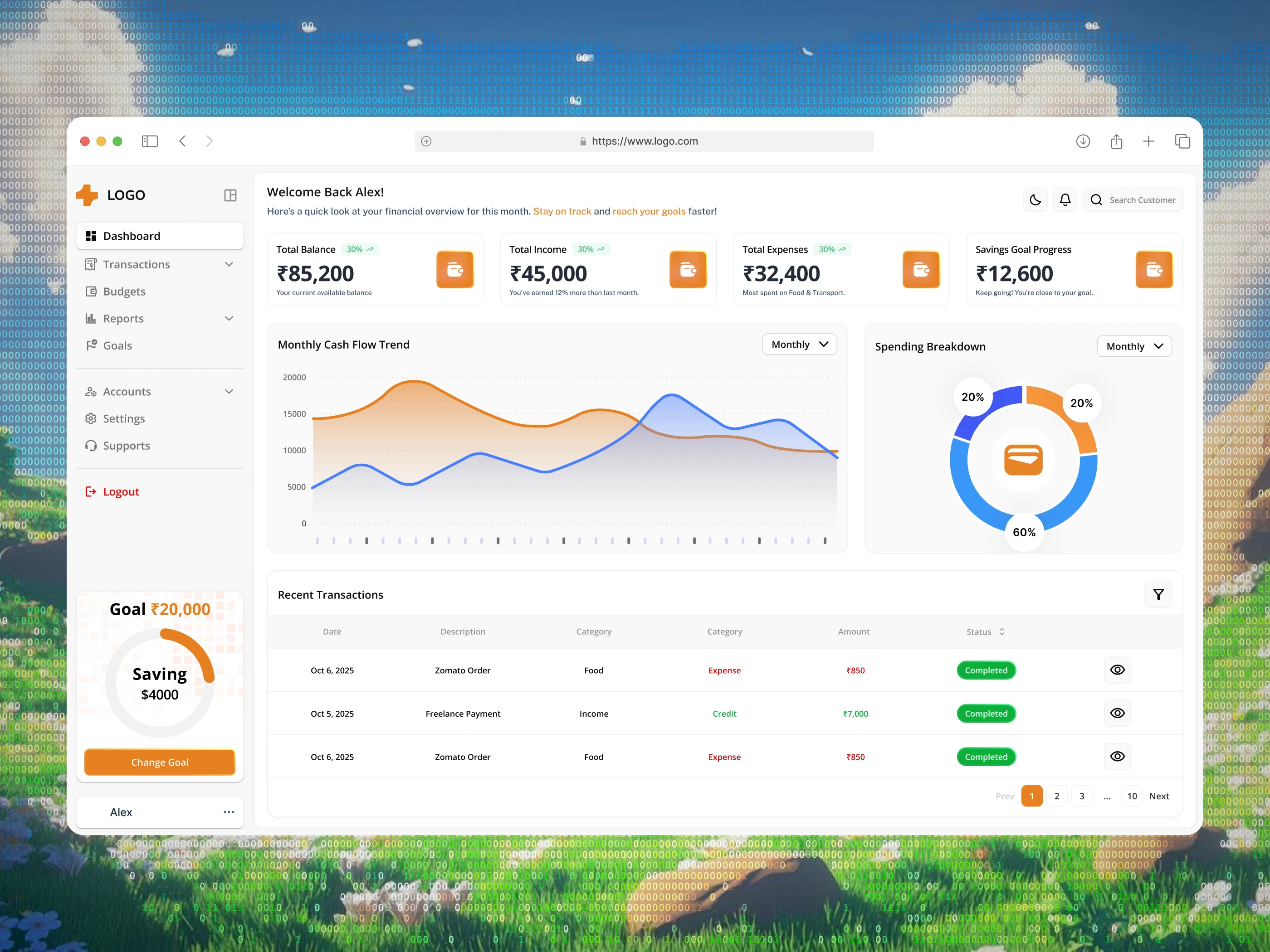Show tab overview icon in browser
The height and width of the screenshot is (952, 1270).
pos(1182,141)
